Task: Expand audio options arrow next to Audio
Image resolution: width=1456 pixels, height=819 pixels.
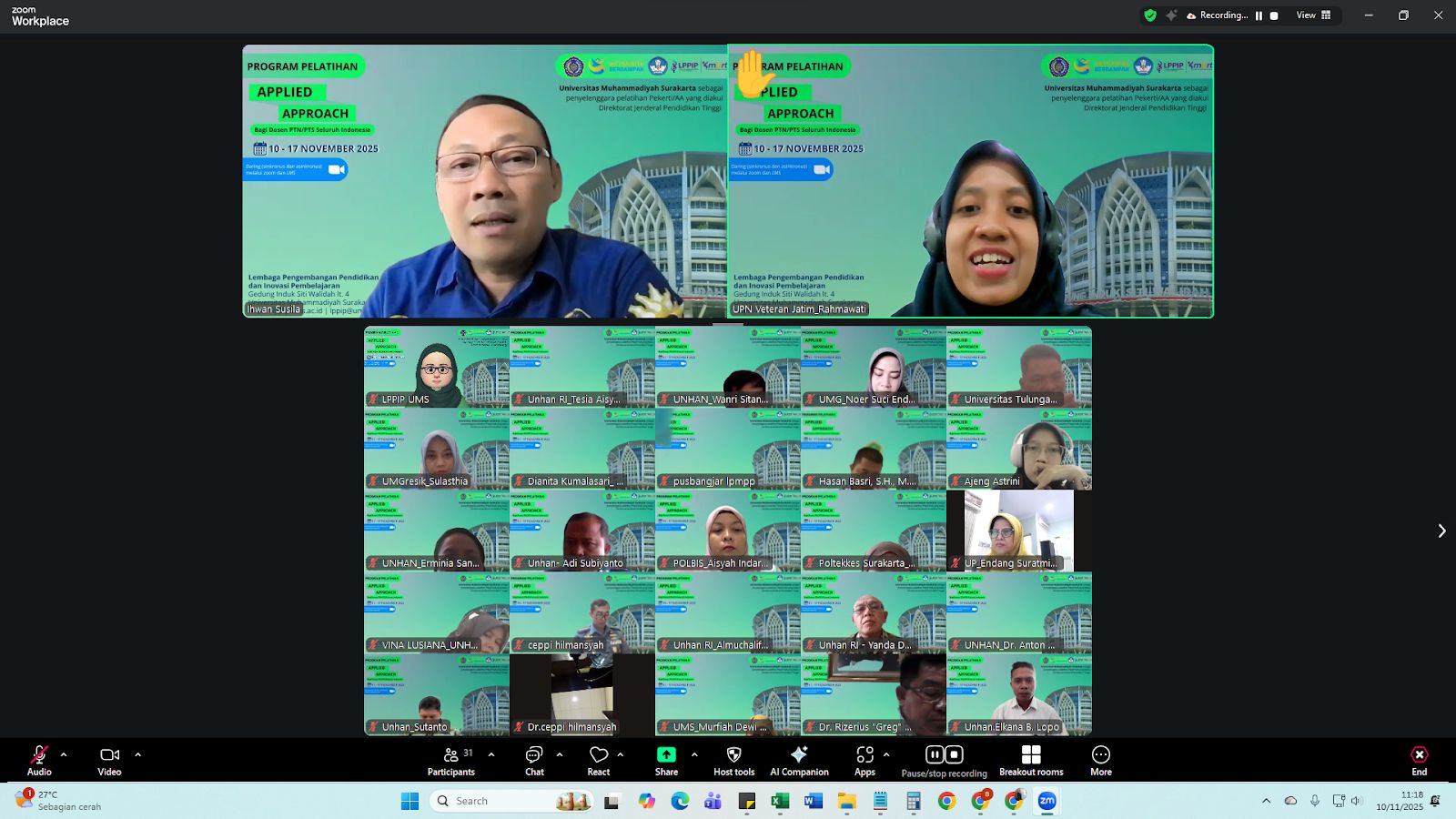Action: click(x=64, y=754)
